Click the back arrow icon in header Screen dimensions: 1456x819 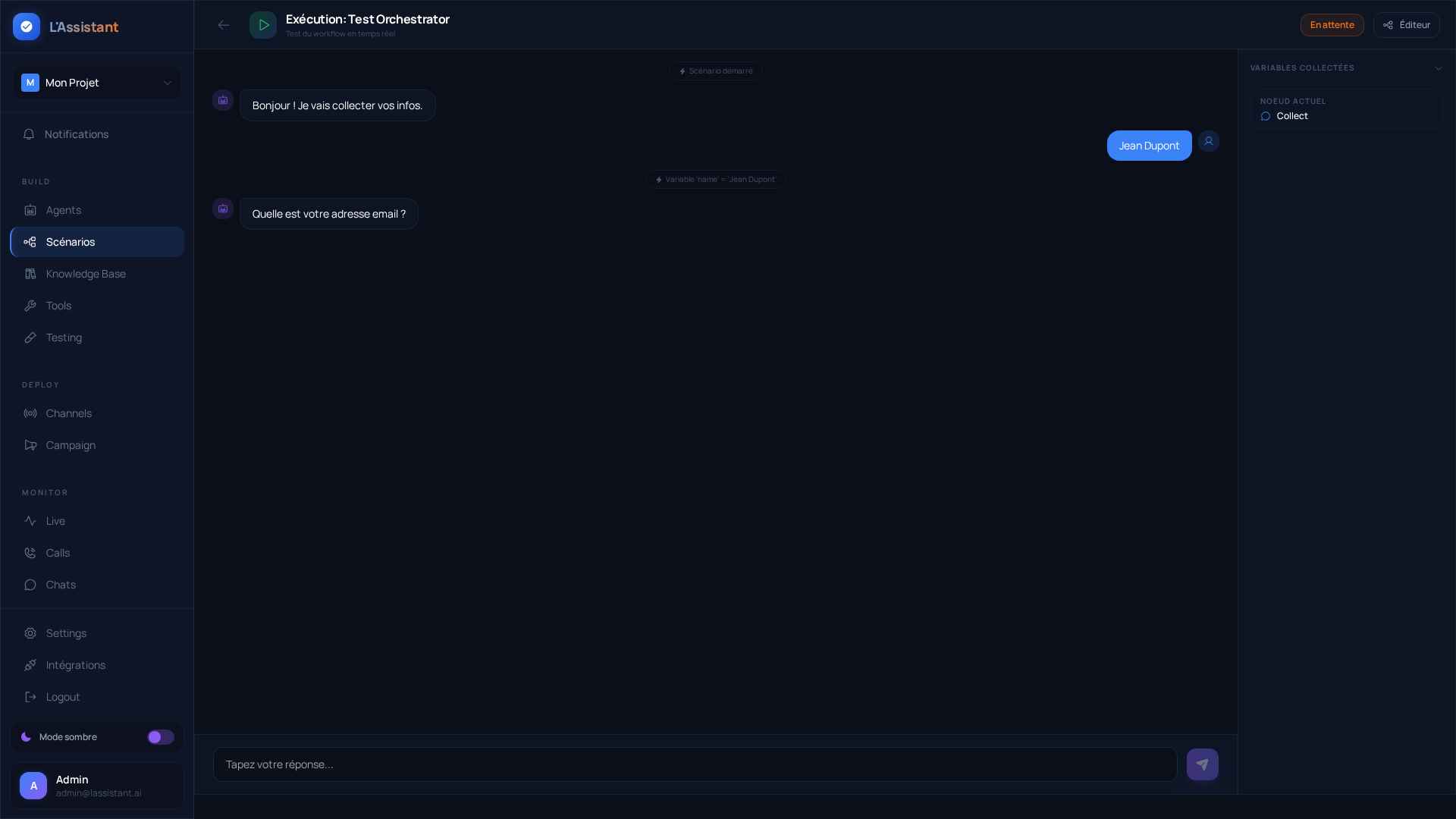(x=223, y=25)
